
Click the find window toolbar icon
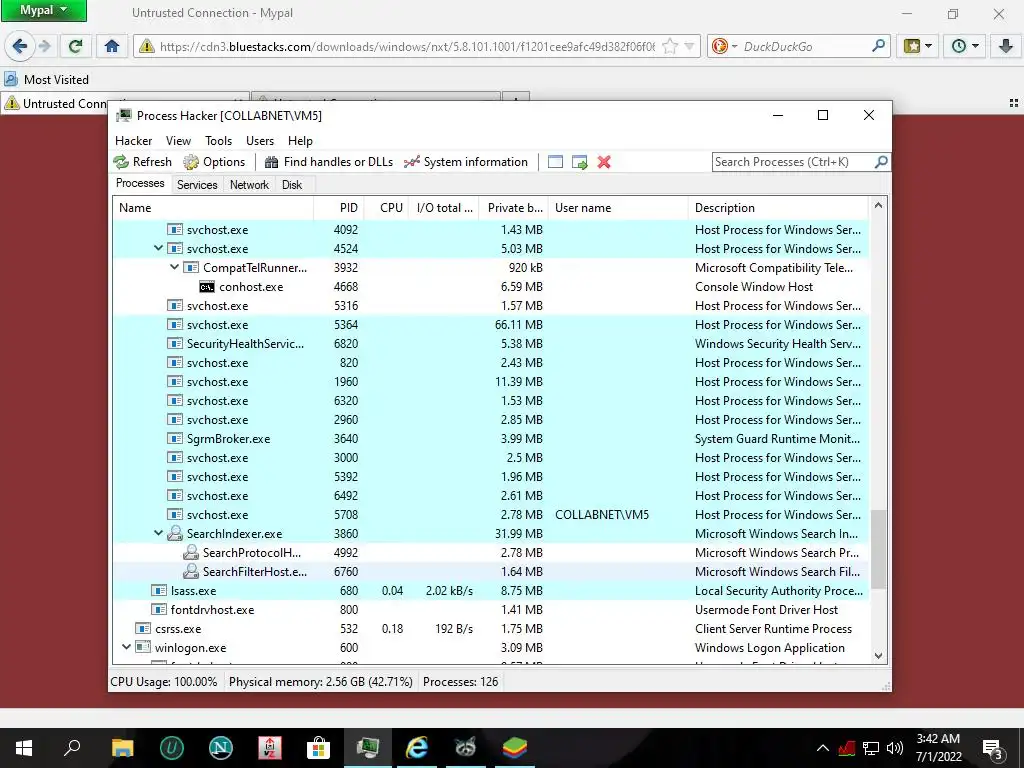(x=555, y=162)
